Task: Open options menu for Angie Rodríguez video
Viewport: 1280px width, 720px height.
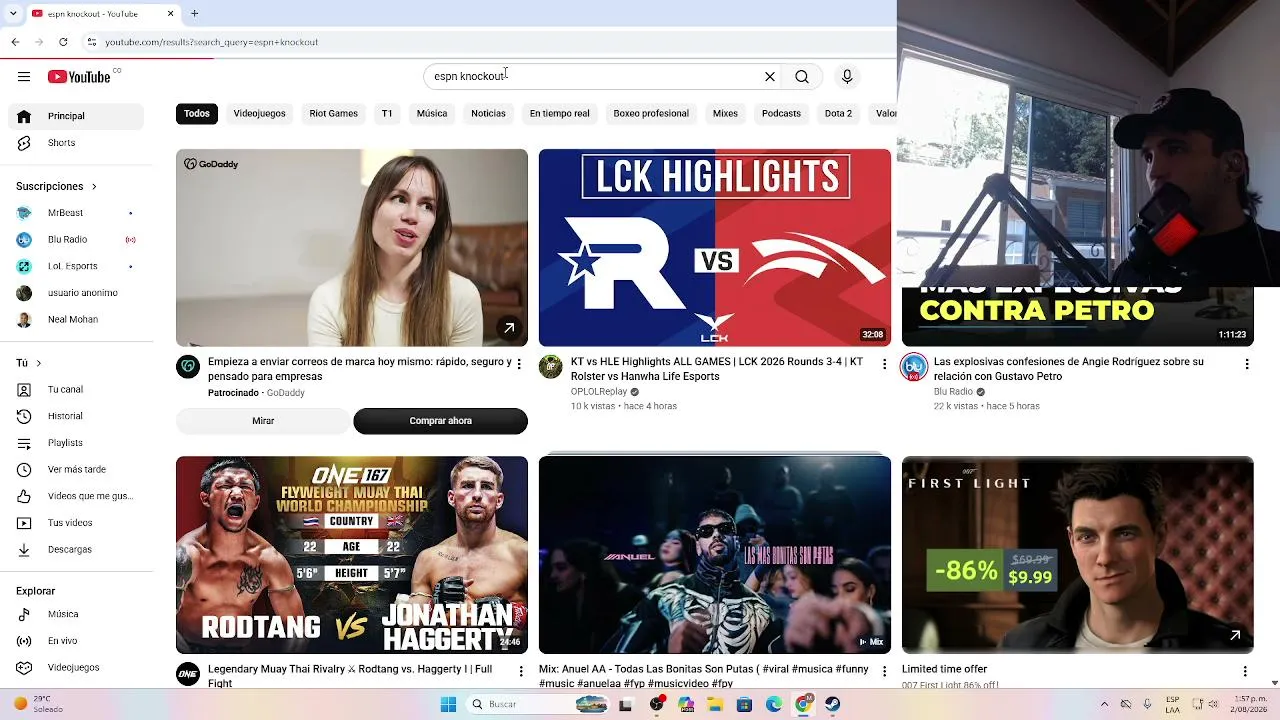Action: click(x=1246, y=364)
